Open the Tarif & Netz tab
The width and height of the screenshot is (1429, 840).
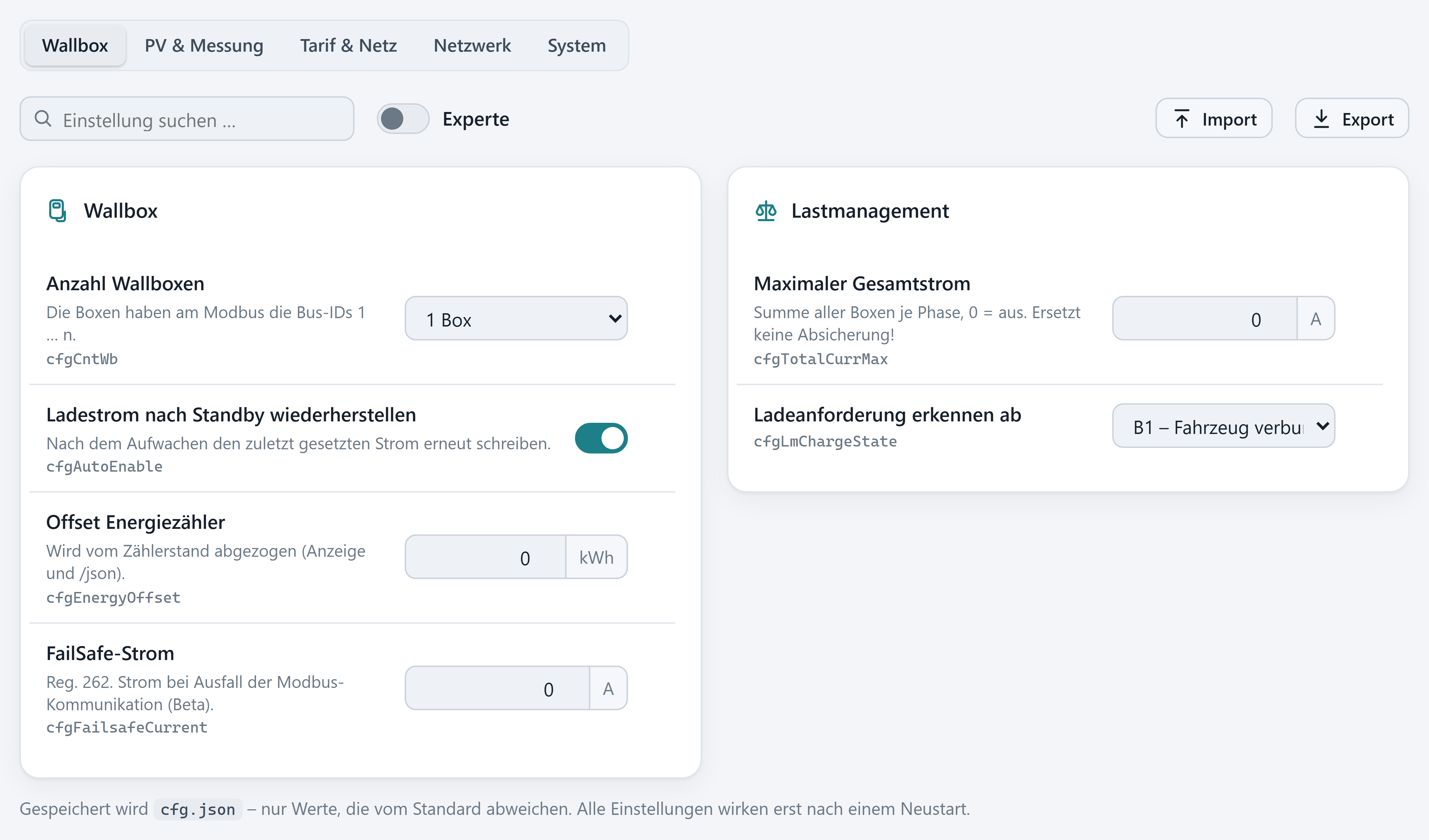coord(348,45)
